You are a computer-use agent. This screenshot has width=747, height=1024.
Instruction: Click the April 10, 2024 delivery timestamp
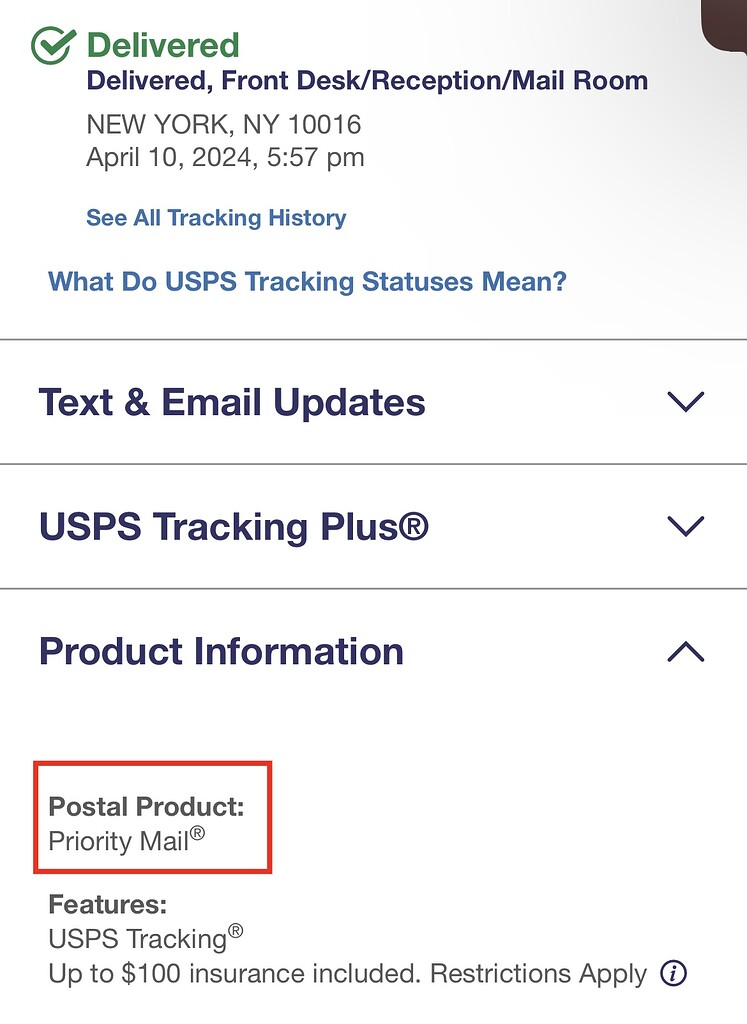click(225, 157)
